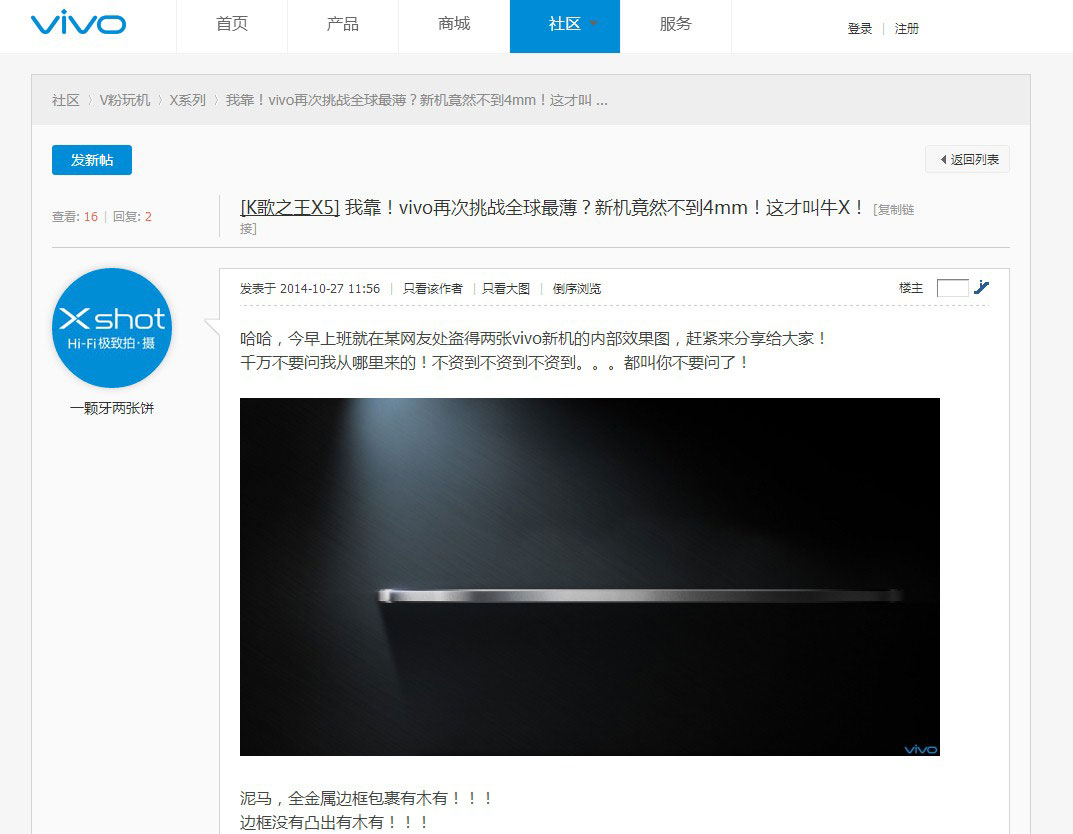Click the vivo logo in header
The height and width of the screenshot is (834, 1073).
click(x=79, y=23)
